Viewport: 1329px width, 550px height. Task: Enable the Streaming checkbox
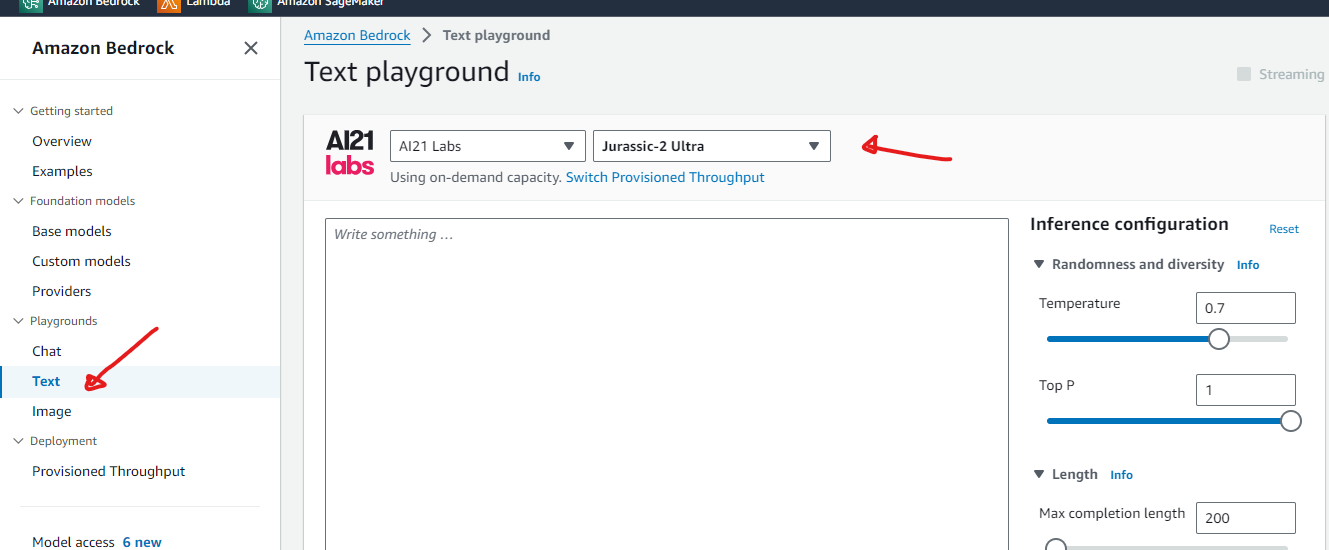pos(1244,74)
